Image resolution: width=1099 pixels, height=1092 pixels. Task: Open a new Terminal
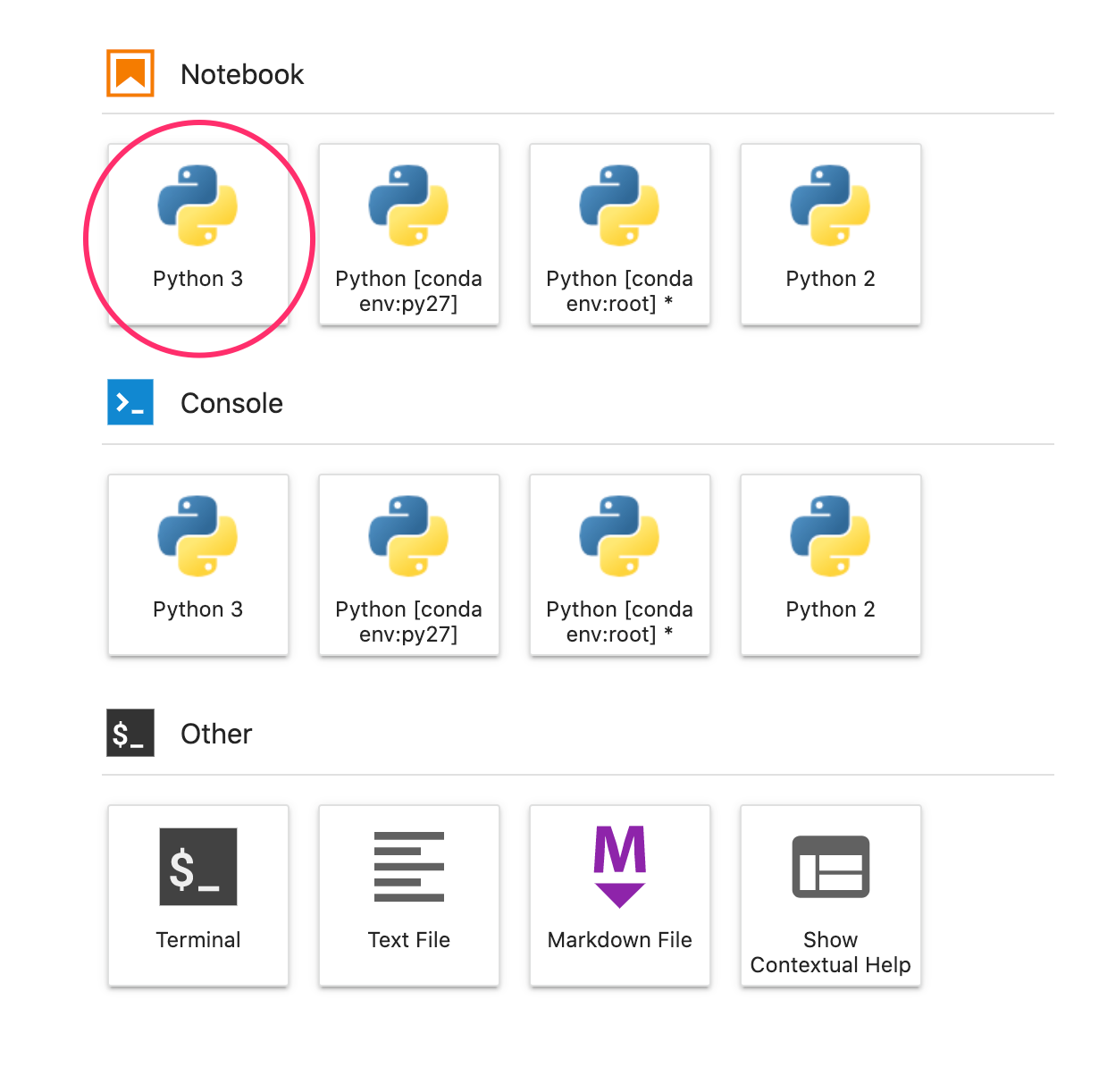197,895
